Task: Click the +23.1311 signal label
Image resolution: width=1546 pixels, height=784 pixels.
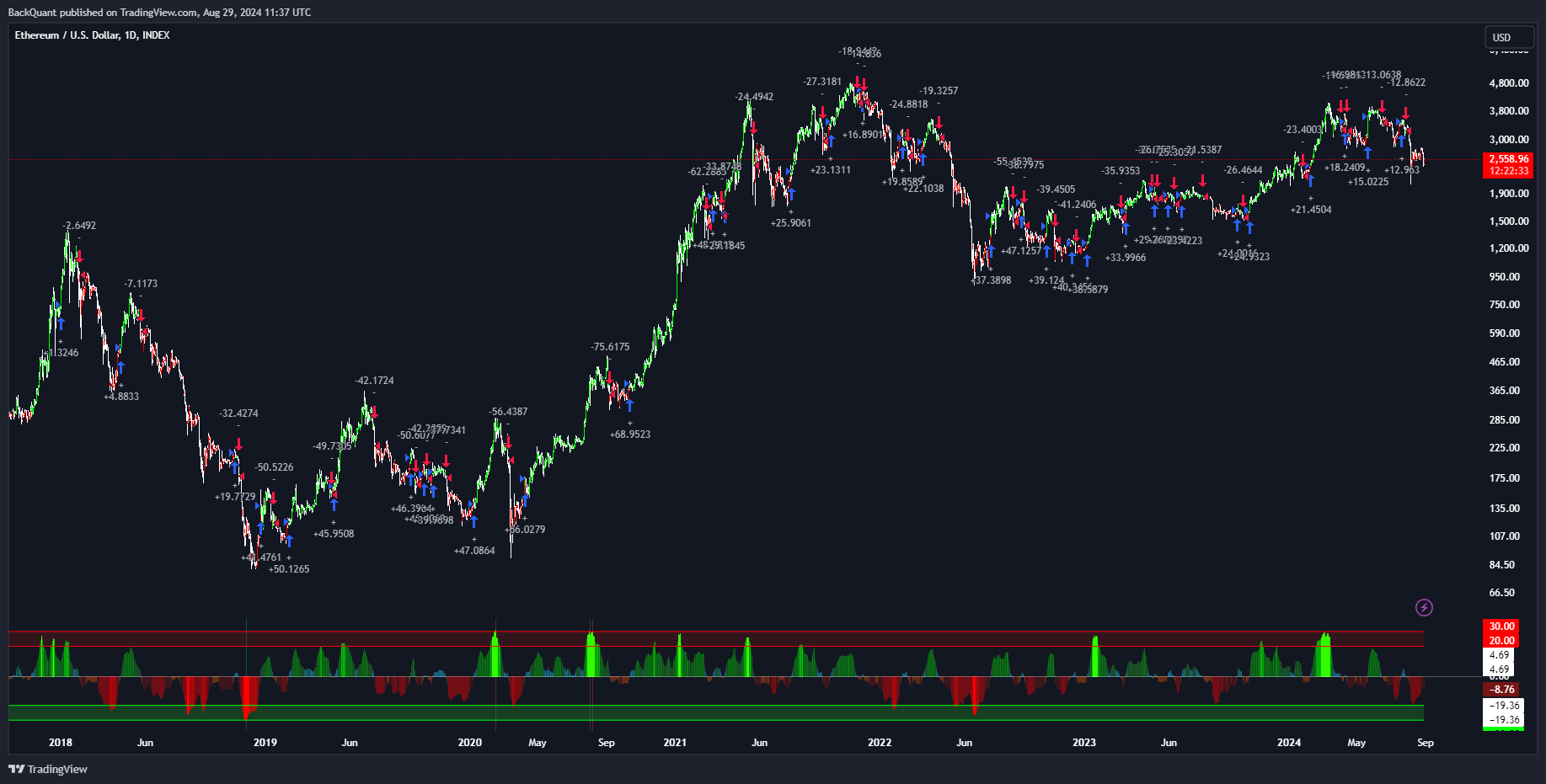Action: click(831, 170)
